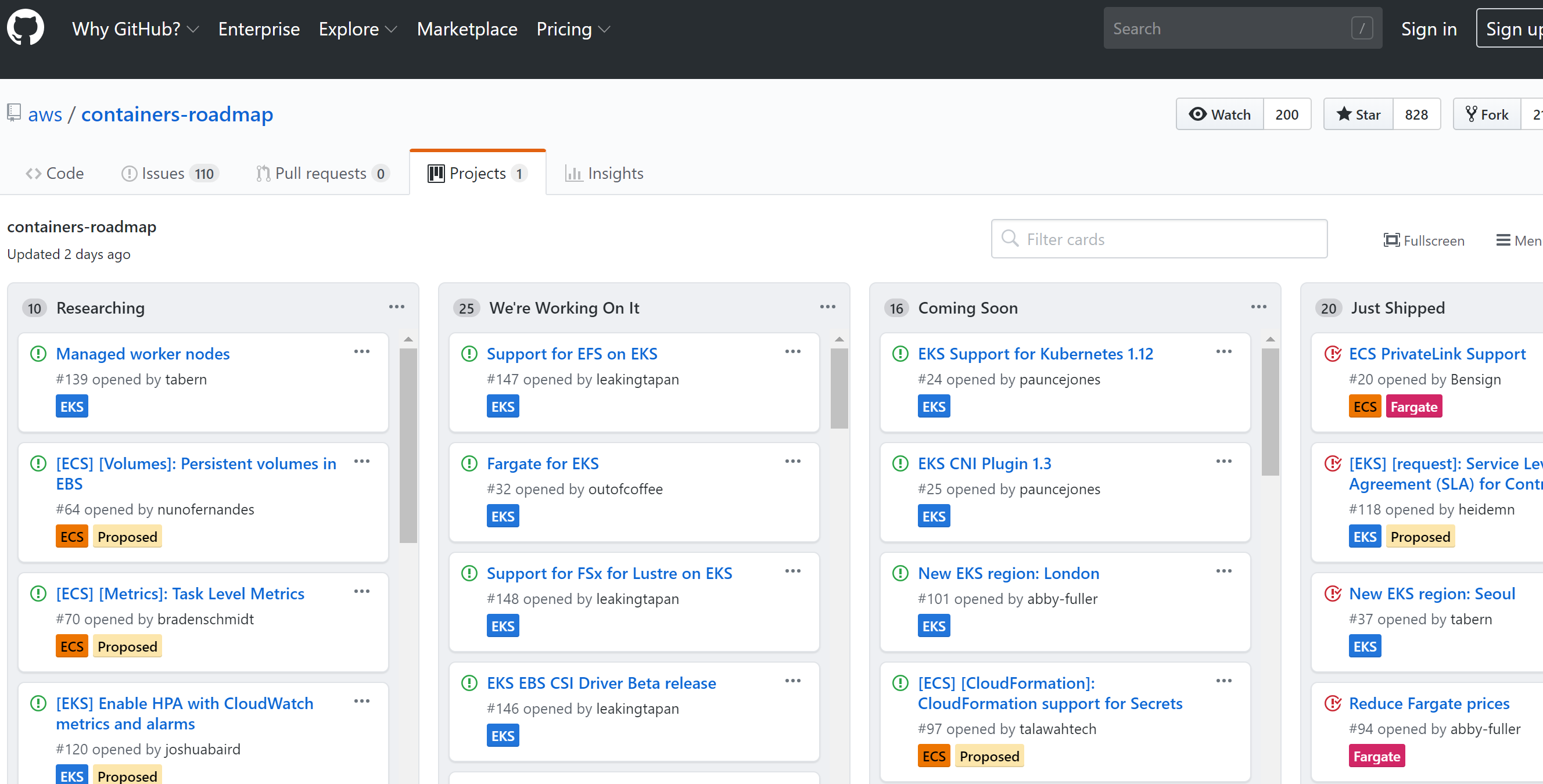Open card menu for Managed worker nodes
Viewport: 1543px width, 784px height.
[362, 351]
